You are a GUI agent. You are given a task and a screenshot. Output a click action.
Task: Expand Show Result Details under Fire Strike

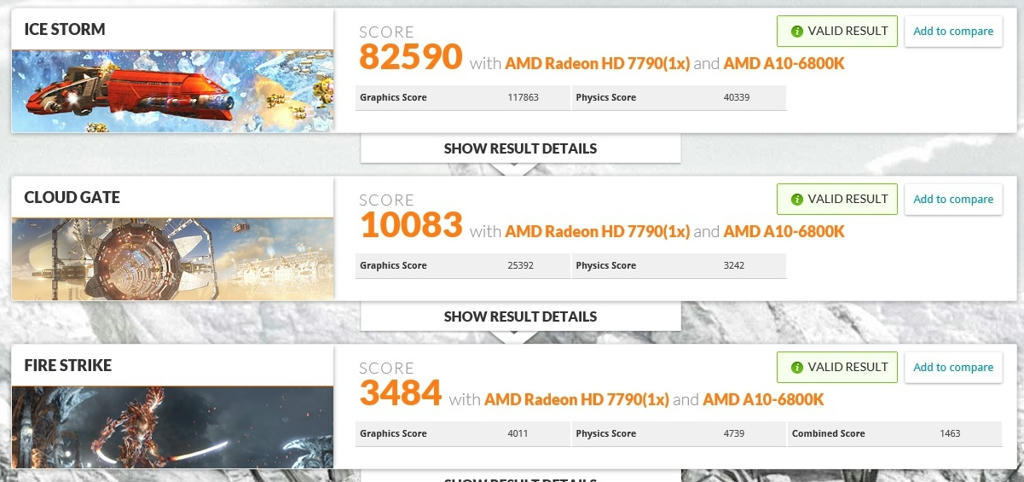(x=520, y=477)
